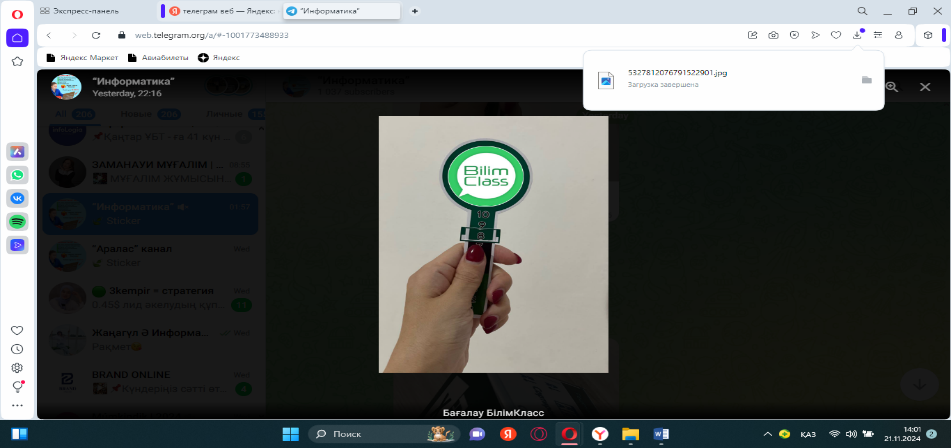
Task: Show downloaded file in folder
Action: tap(867, 80)
